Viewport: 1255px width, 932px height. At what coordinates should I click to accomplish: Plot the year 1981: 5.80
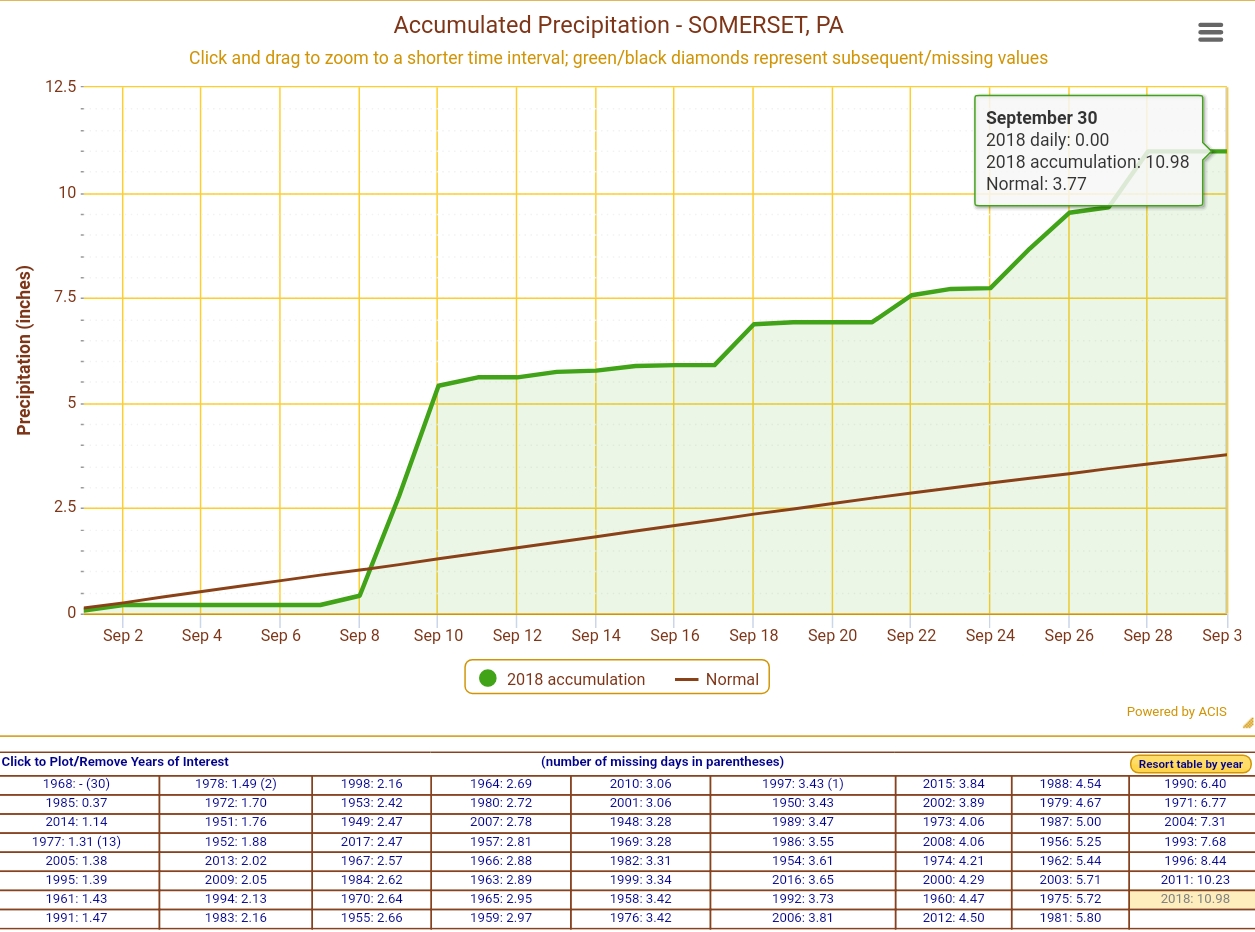coord(1068,918)
